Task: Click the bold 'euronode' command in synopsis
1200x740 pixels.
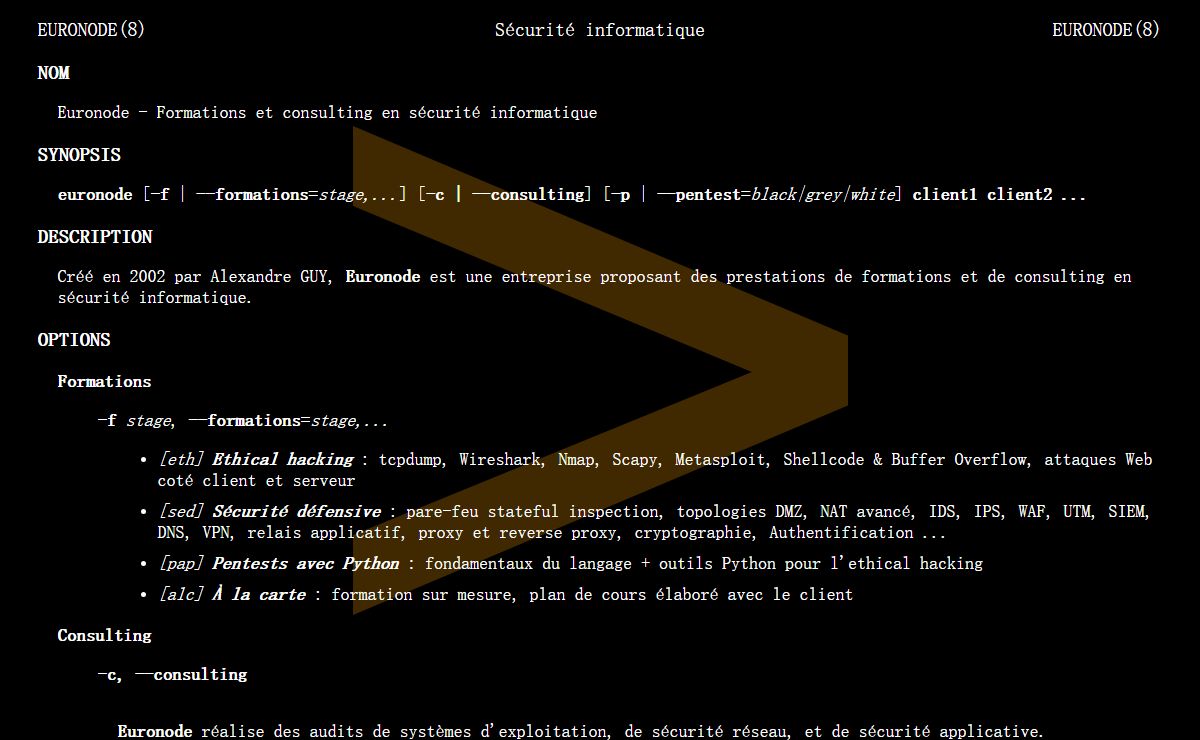Action: [95, 195]
